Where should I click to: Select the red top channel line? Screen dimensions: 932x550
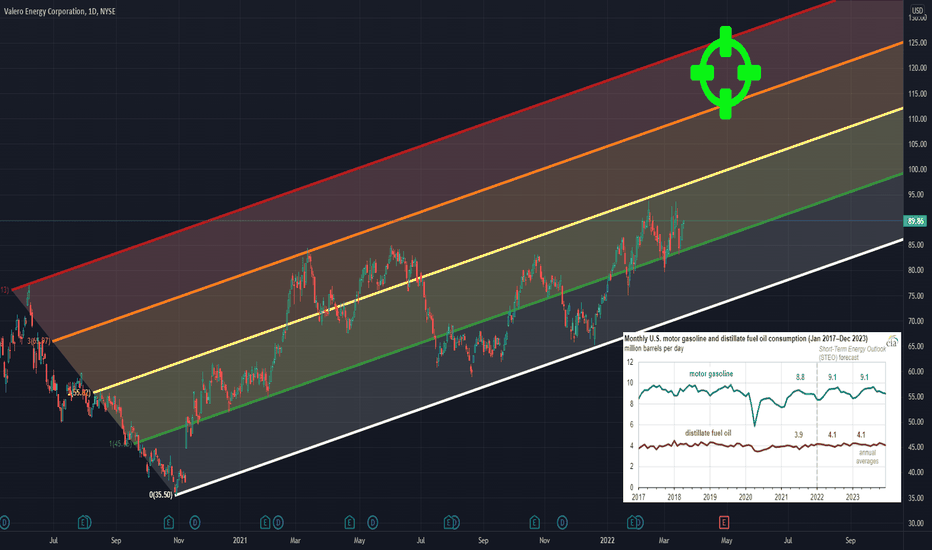click(424, 145)
